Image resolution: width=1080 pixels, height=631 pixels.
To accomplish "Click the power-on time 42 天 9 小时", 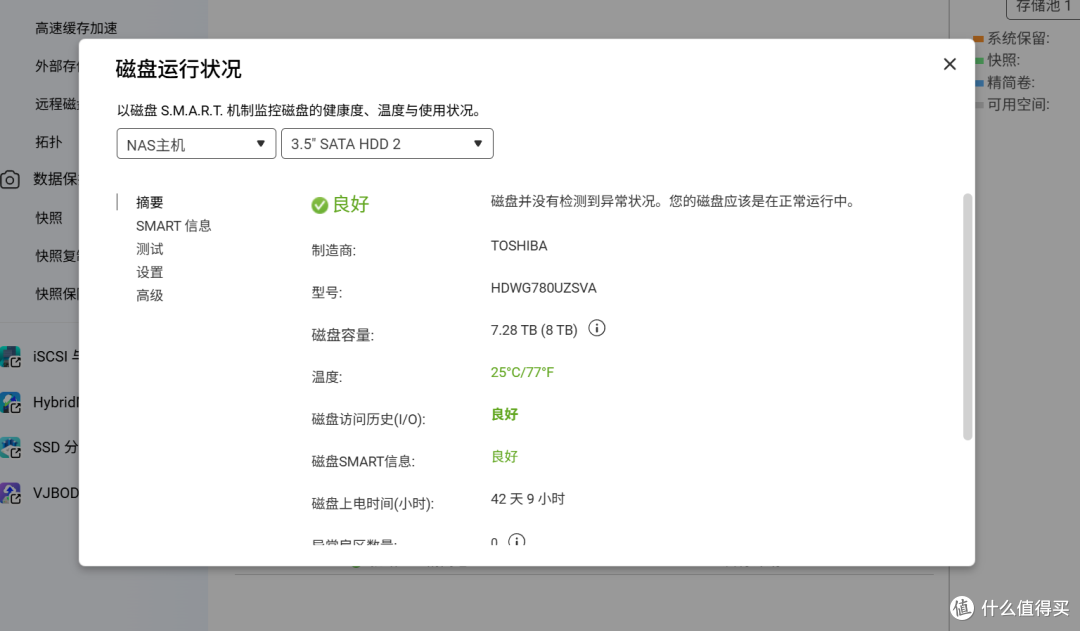I will (x=528, y=499).
